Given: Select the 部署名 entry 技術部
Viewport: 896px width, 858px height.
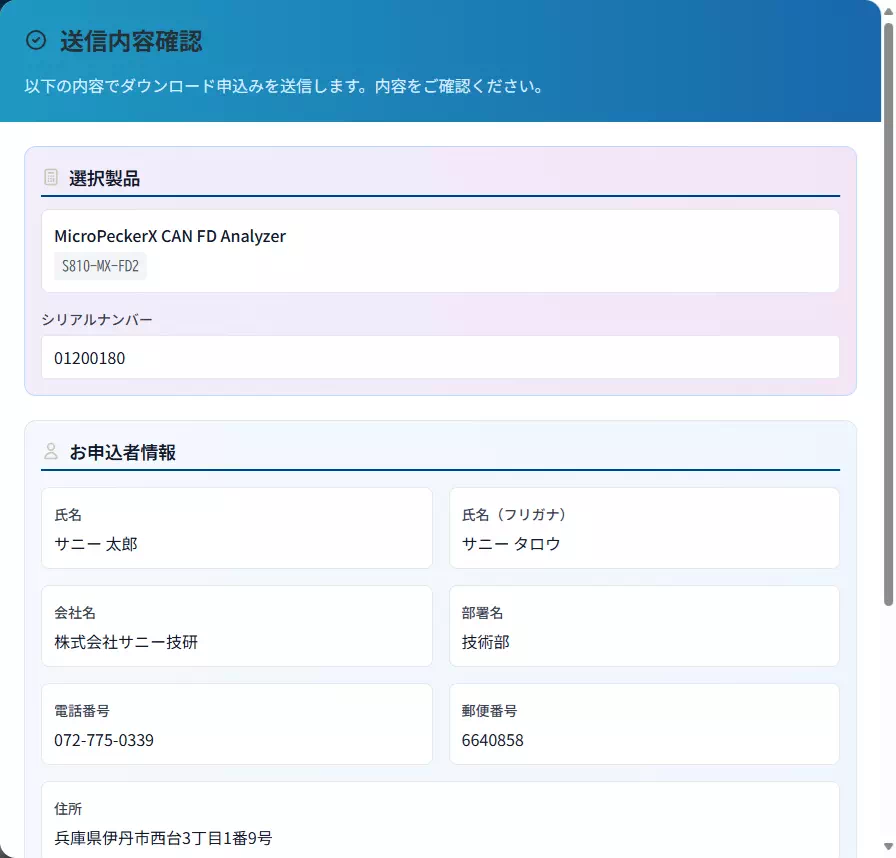Looking at the screenshot, I should [644, 626].
